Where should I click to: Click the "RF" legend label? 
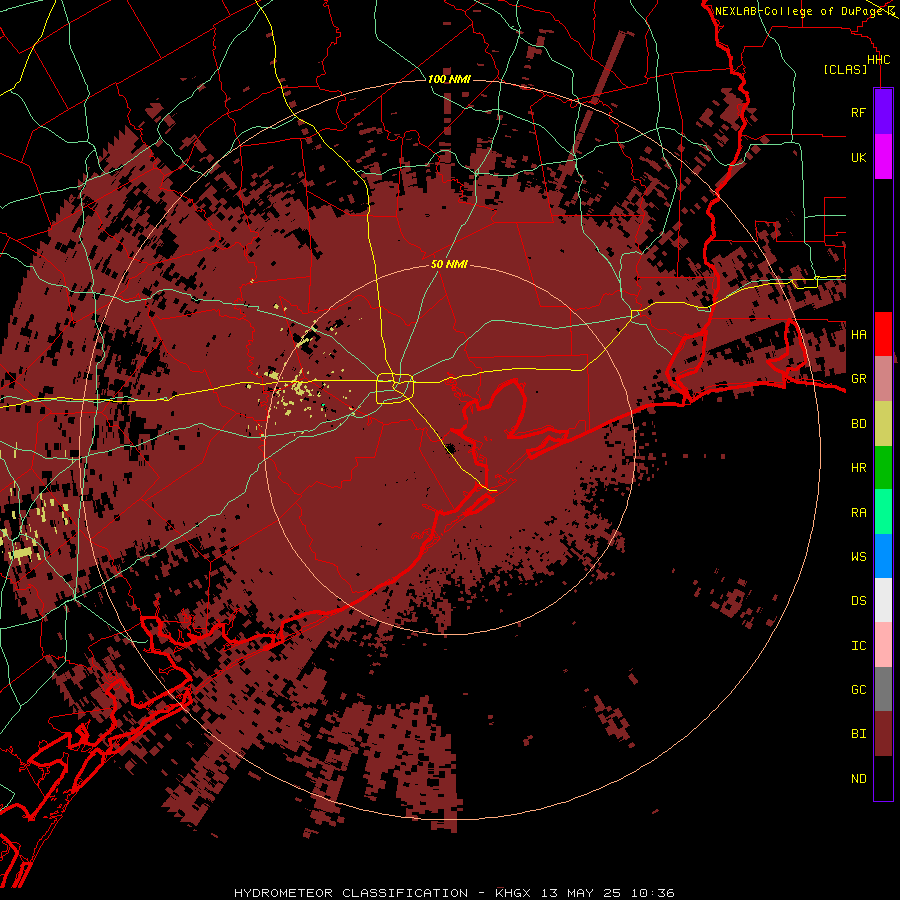pos(858,112)
